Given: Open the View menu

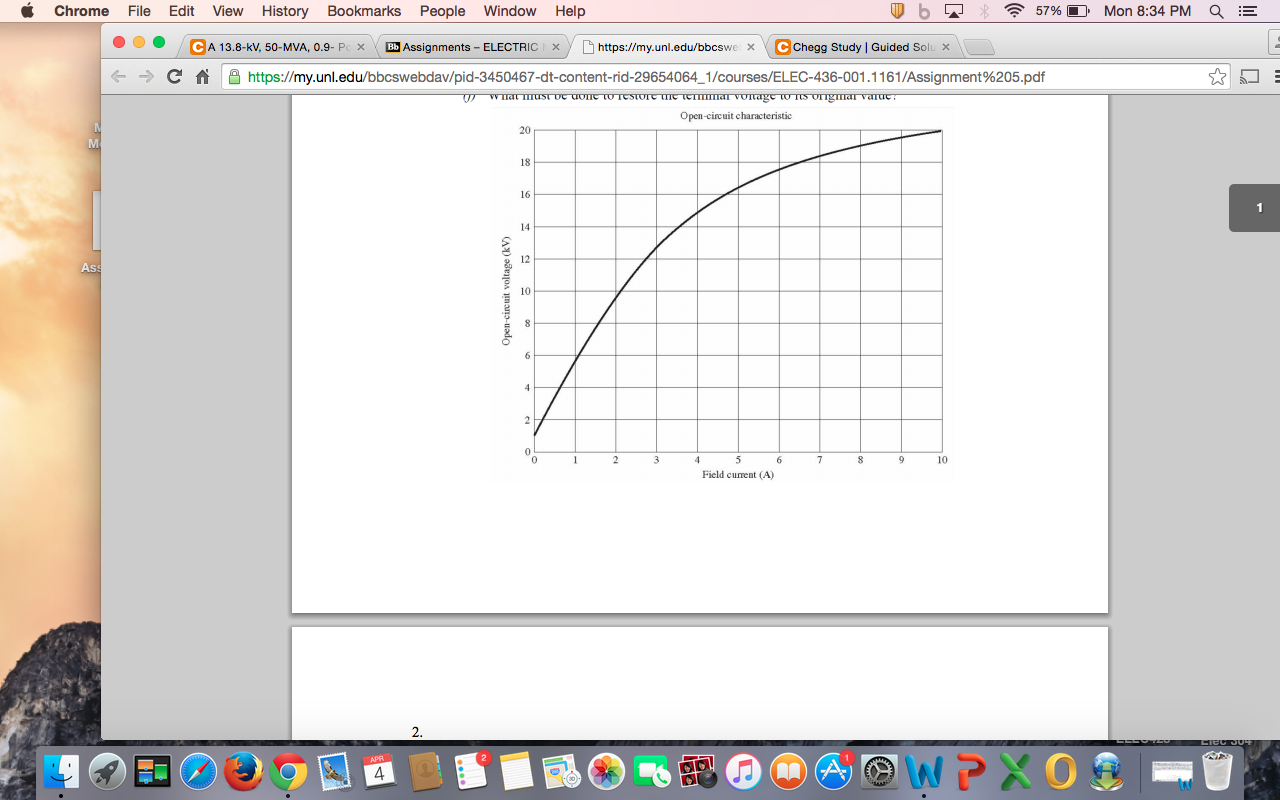Looking at the screenshot, I should [x=228, y=11].
